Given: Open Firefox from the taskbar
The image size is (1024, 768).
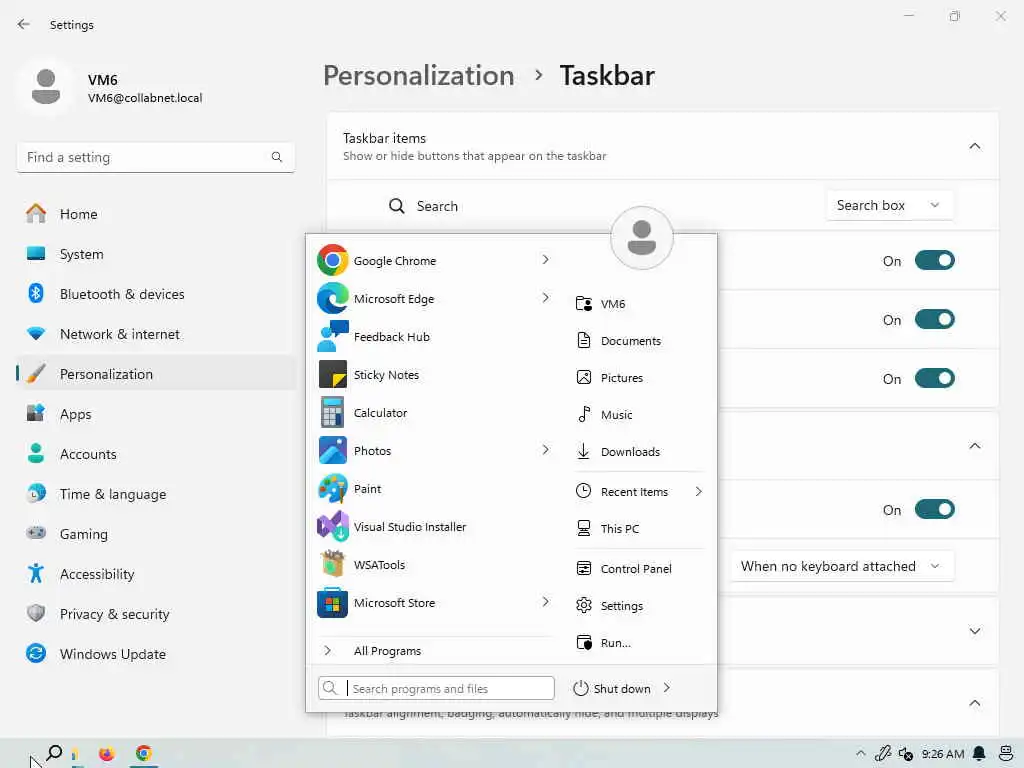Looking at the screenshot, I should pos(106,754).
